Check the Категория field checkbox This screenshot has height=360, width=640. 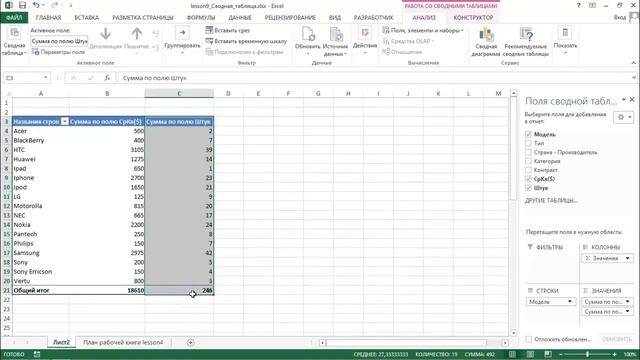[x=528, y=161]
